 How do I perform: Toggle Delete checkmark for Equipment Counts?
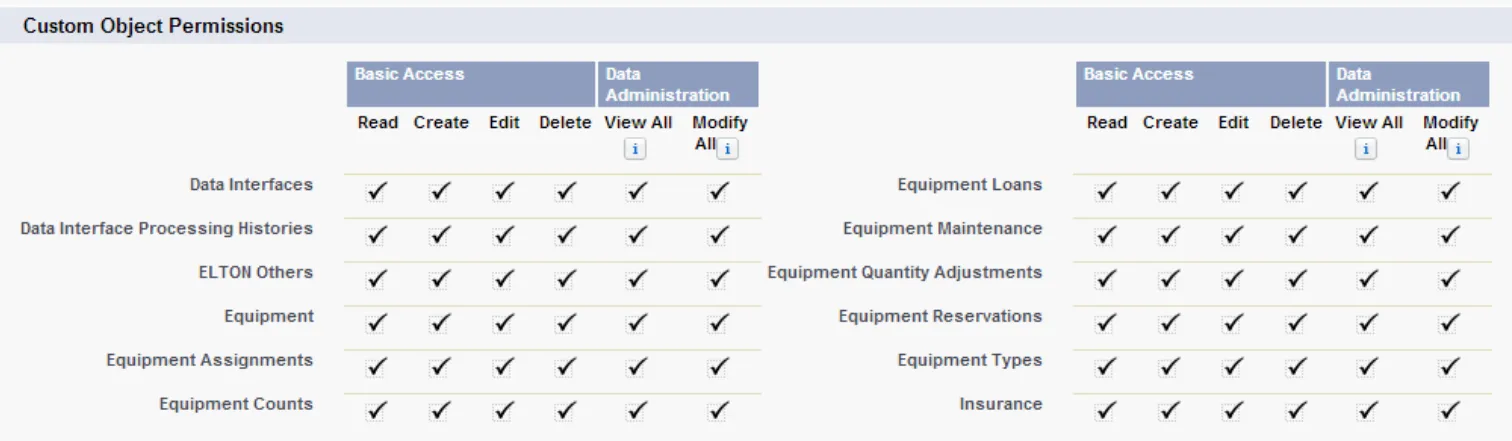566,411
